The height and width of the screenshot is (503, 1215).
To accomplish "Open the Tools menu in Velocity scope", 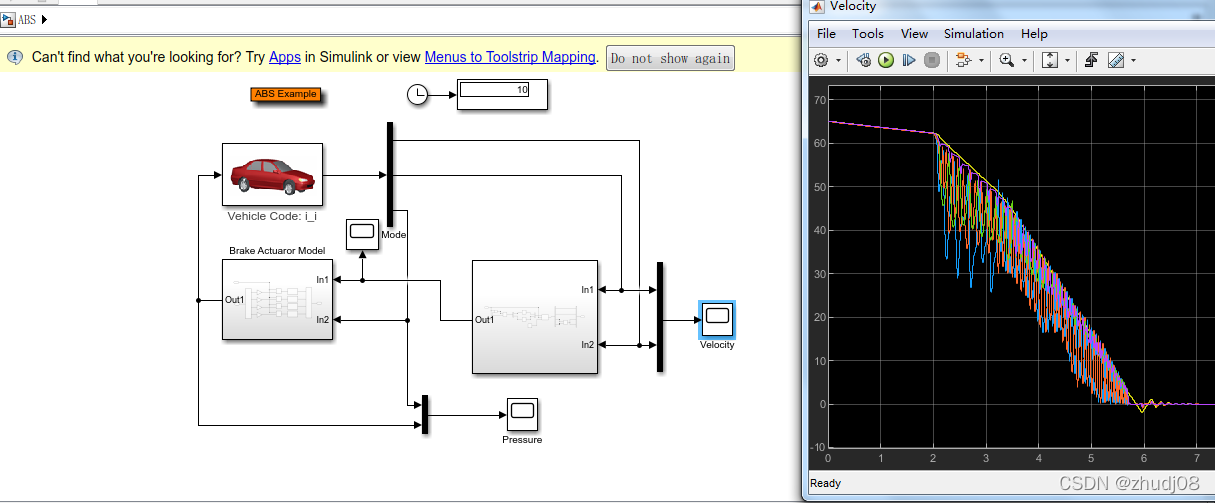I will coord(868,33).
